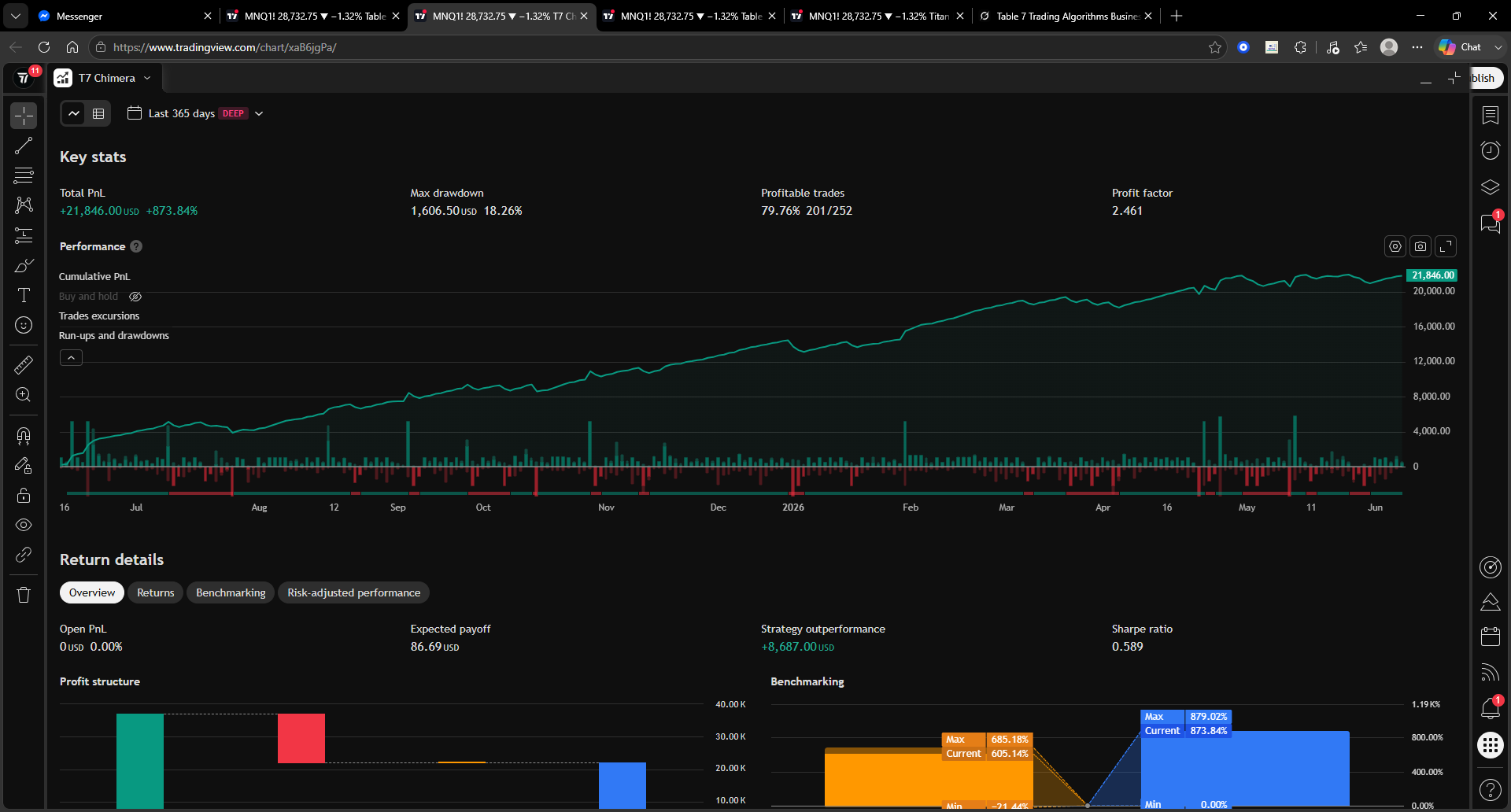Open the browser extensions menu

[x=1300, y=47]
